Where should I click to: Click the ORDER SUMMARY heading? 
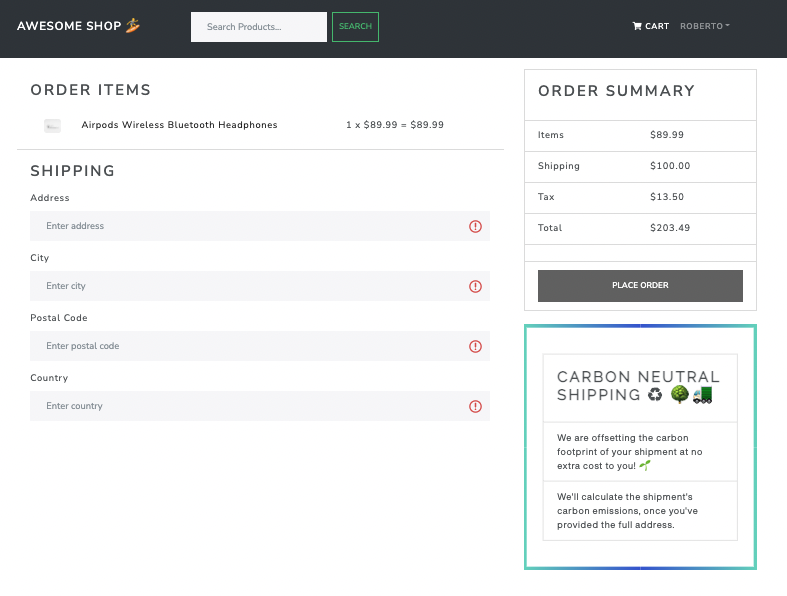[616, 91]
